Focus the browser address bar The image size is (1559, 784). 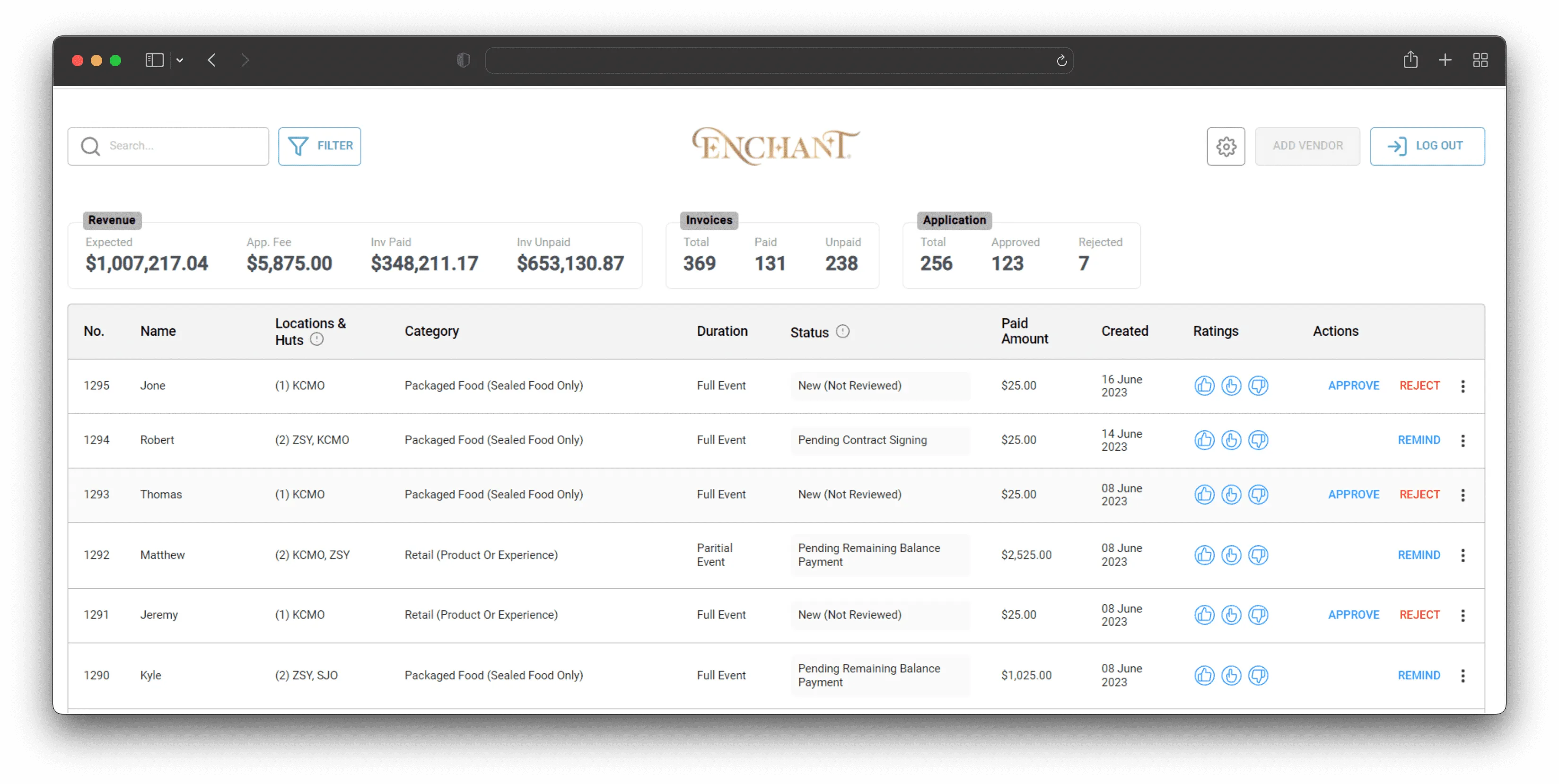point(779,61)
